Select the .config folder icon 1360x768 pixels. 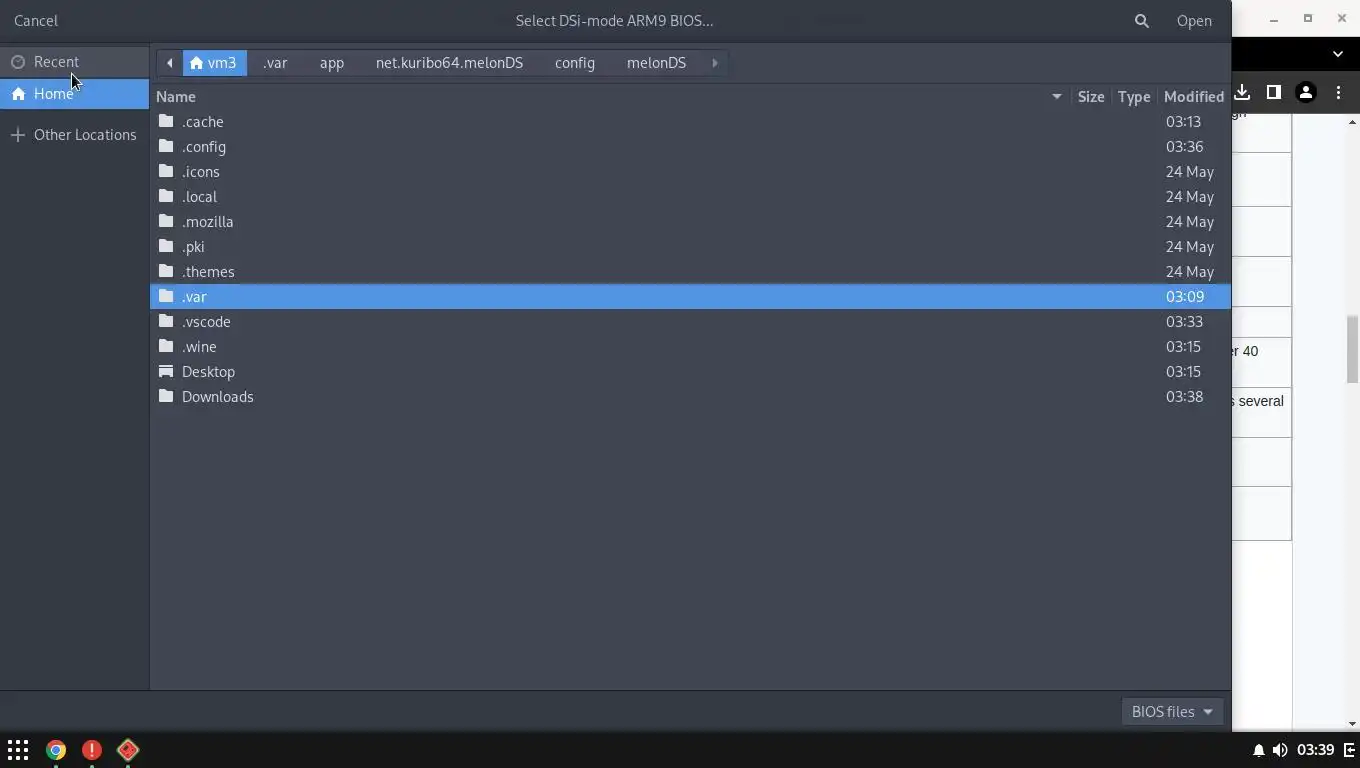[x=166, y=146]
